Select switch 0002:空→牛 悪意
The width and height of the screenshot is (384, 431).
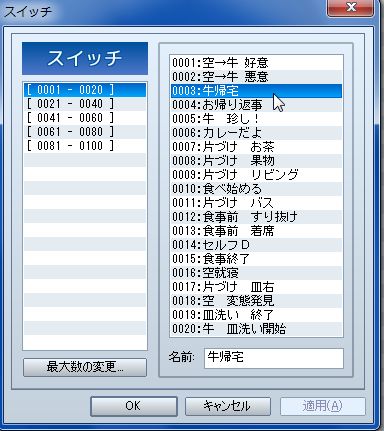256,77
